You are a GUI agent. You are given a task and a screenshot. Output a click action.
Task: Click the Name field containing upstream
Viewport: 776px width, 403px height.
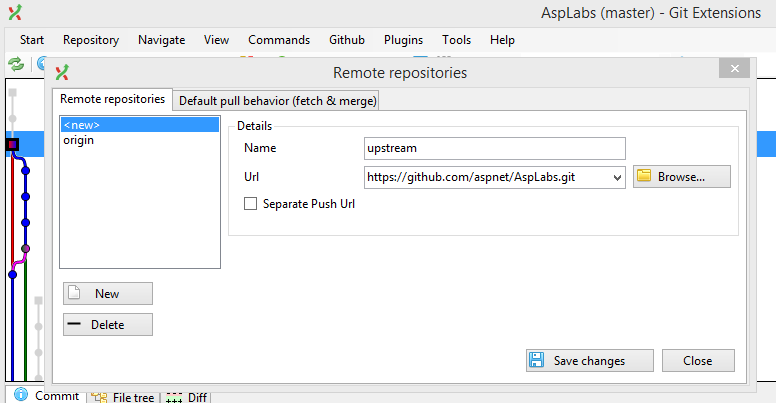click(x=494, y=148)
